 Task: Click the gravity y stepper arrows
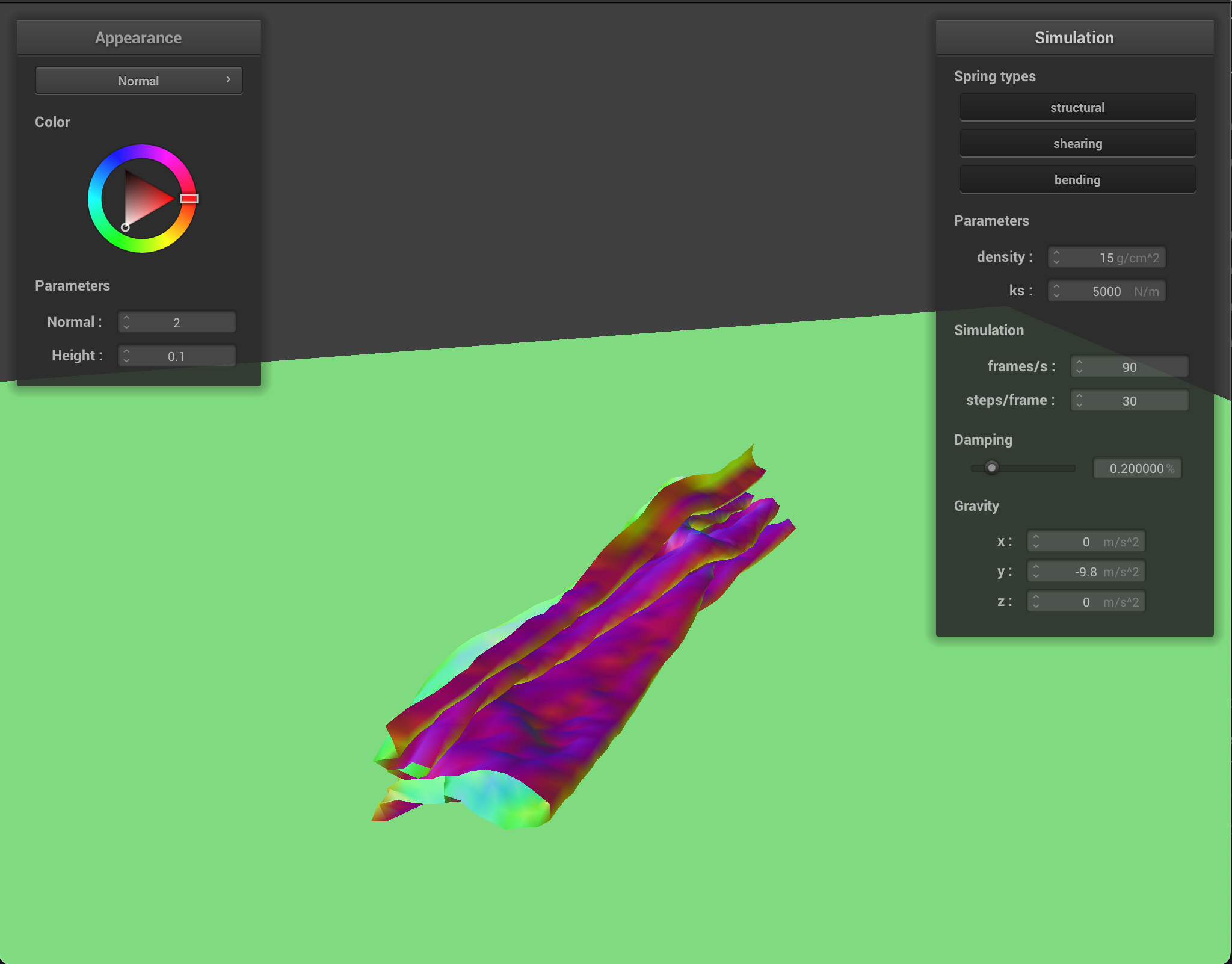(1036, 572)
